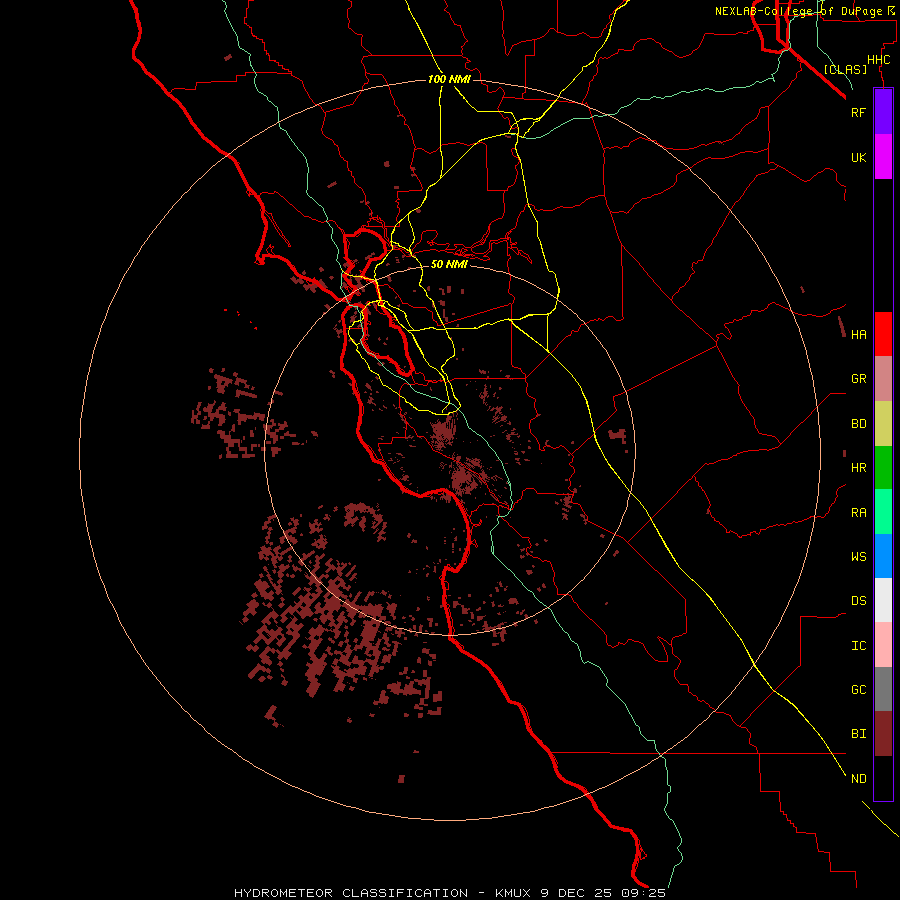This screenshot has width=900, height=900.
Task: Click the KMUX radar site identifier
Action: pyautogui.click(x=514, y=893)
